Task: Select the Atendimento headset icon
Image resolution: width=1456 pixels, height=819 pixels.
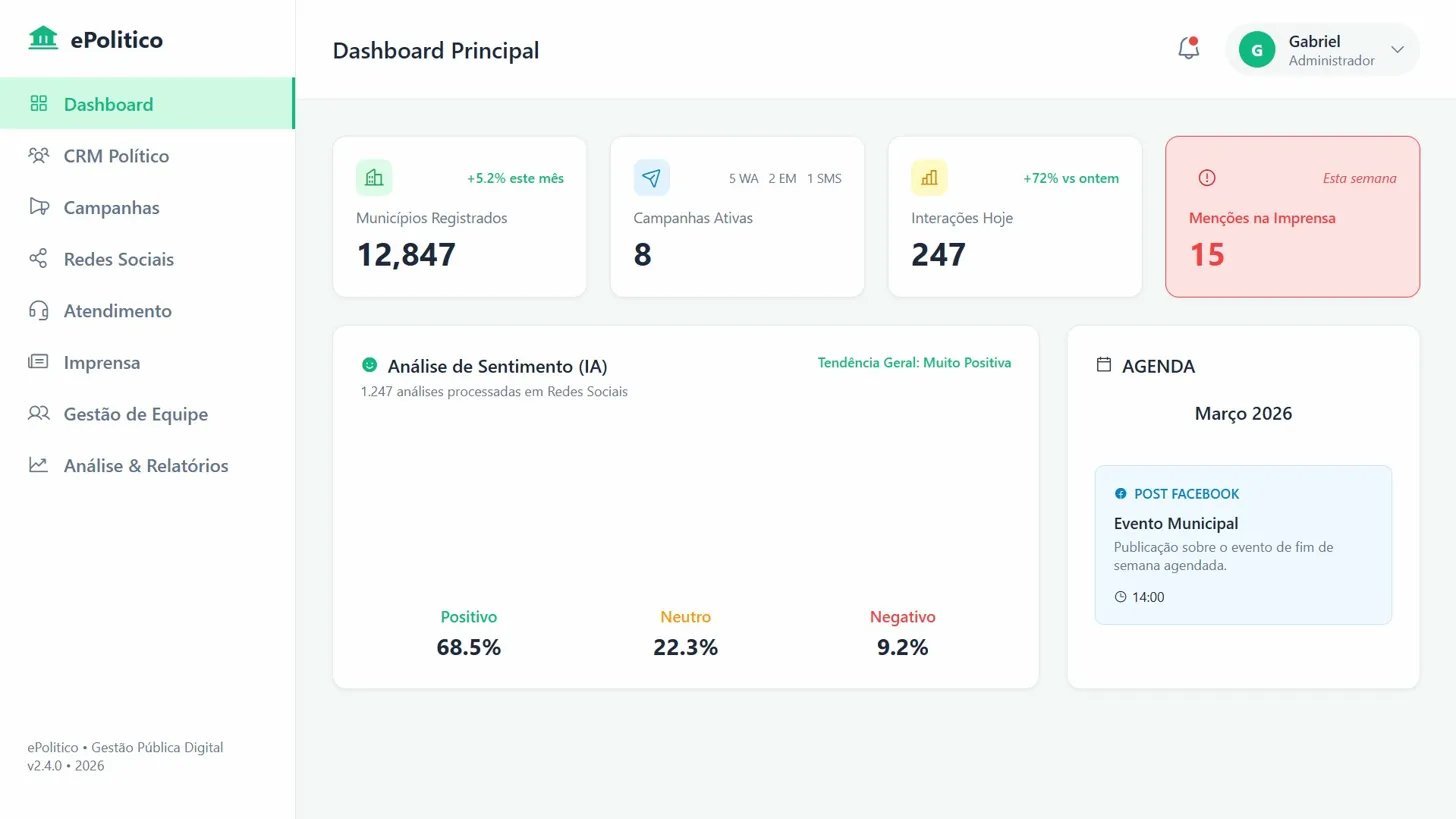Action: [x=38, y=311]
